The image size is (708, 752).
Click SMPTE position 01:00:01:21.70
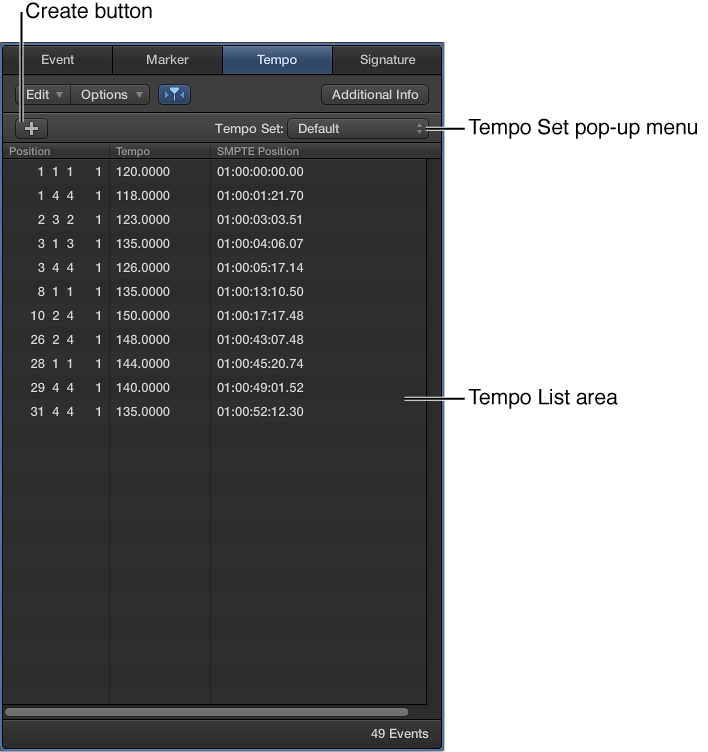260,196
